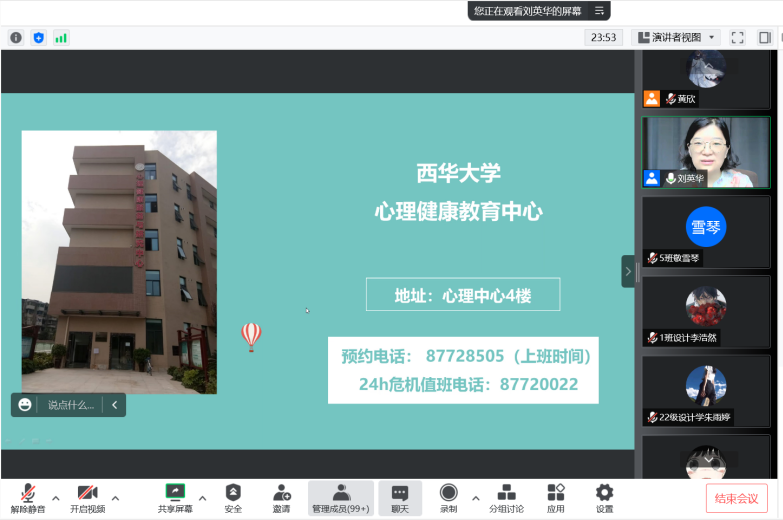This screenshot has width=783, height=520.
Task: Expand the video options arrow
Action: pos(115,498)
